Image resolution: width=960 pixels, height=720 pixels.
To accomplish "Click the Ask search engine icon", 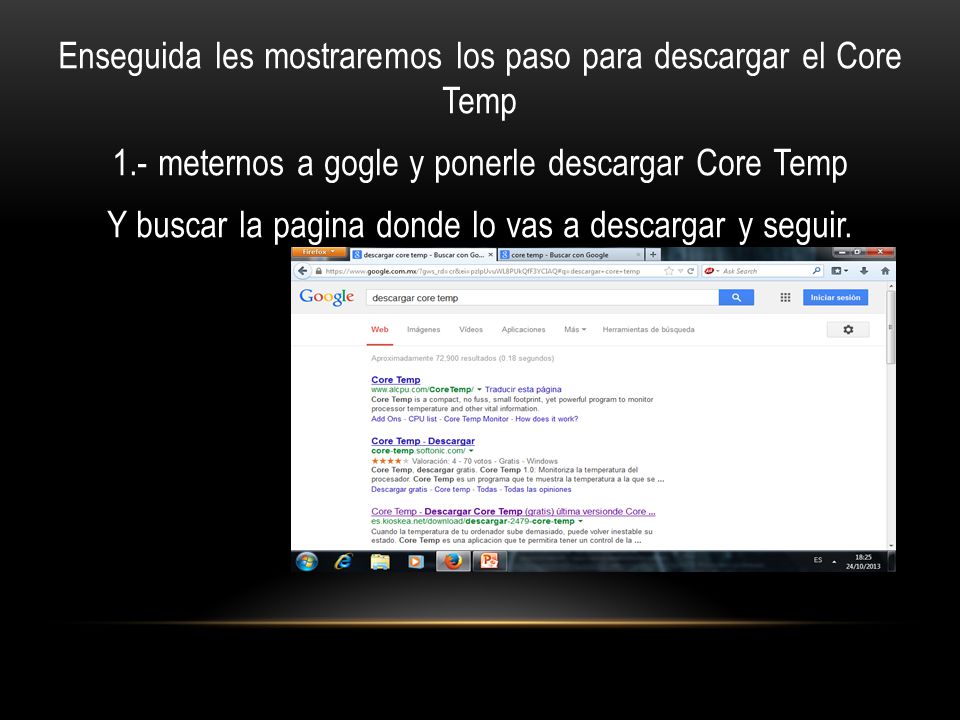I will click(x=709, y=271).
